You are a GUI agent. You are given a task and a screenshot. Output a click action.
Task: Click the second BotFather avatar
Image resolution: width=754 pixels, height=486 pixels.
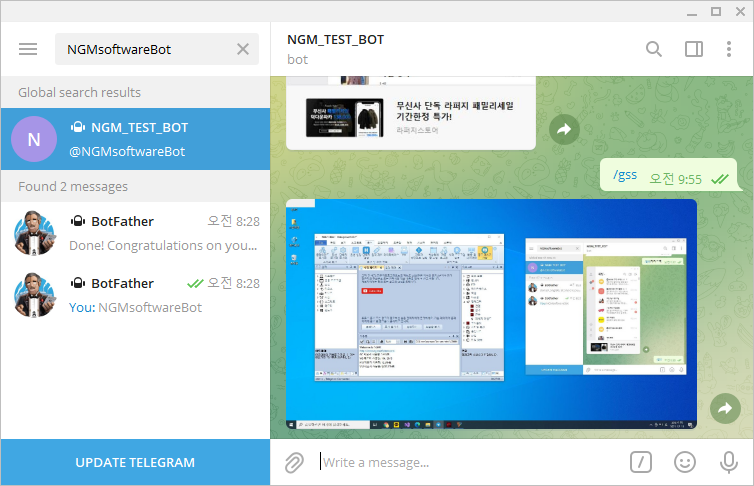tap(34, 295)
